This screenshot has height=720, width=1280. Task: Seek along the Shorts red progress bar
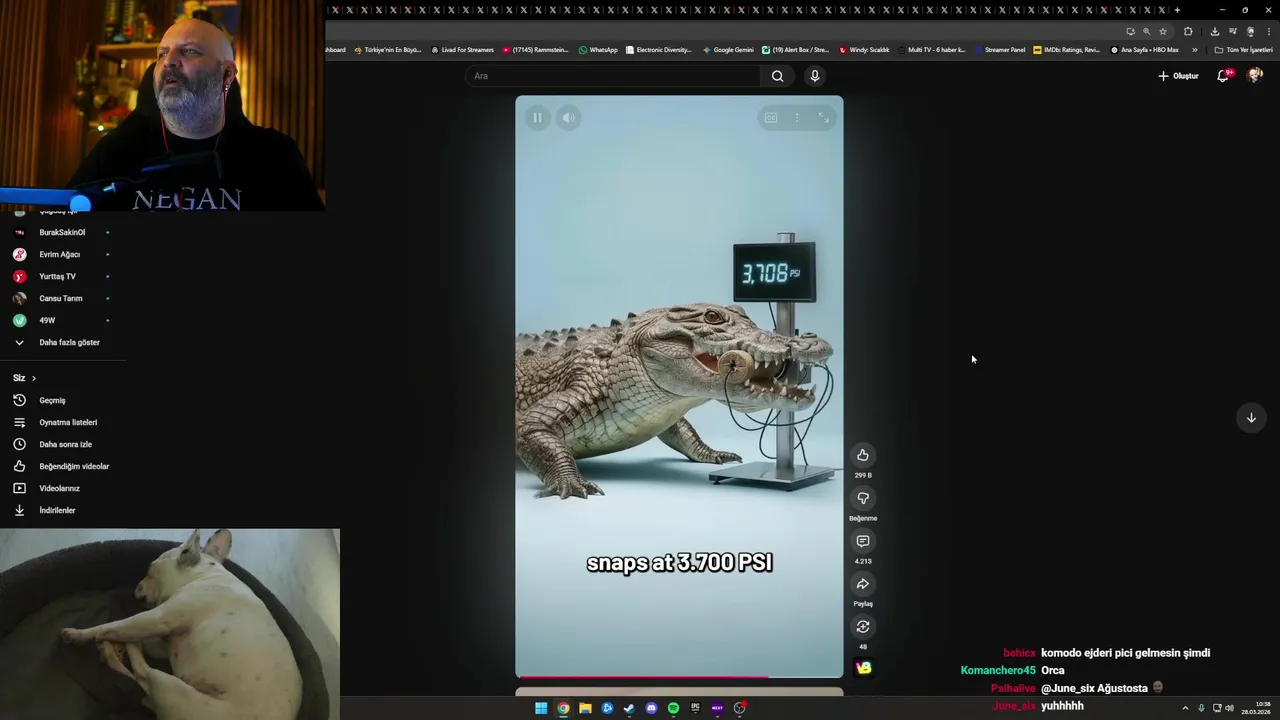coord(679,677)
